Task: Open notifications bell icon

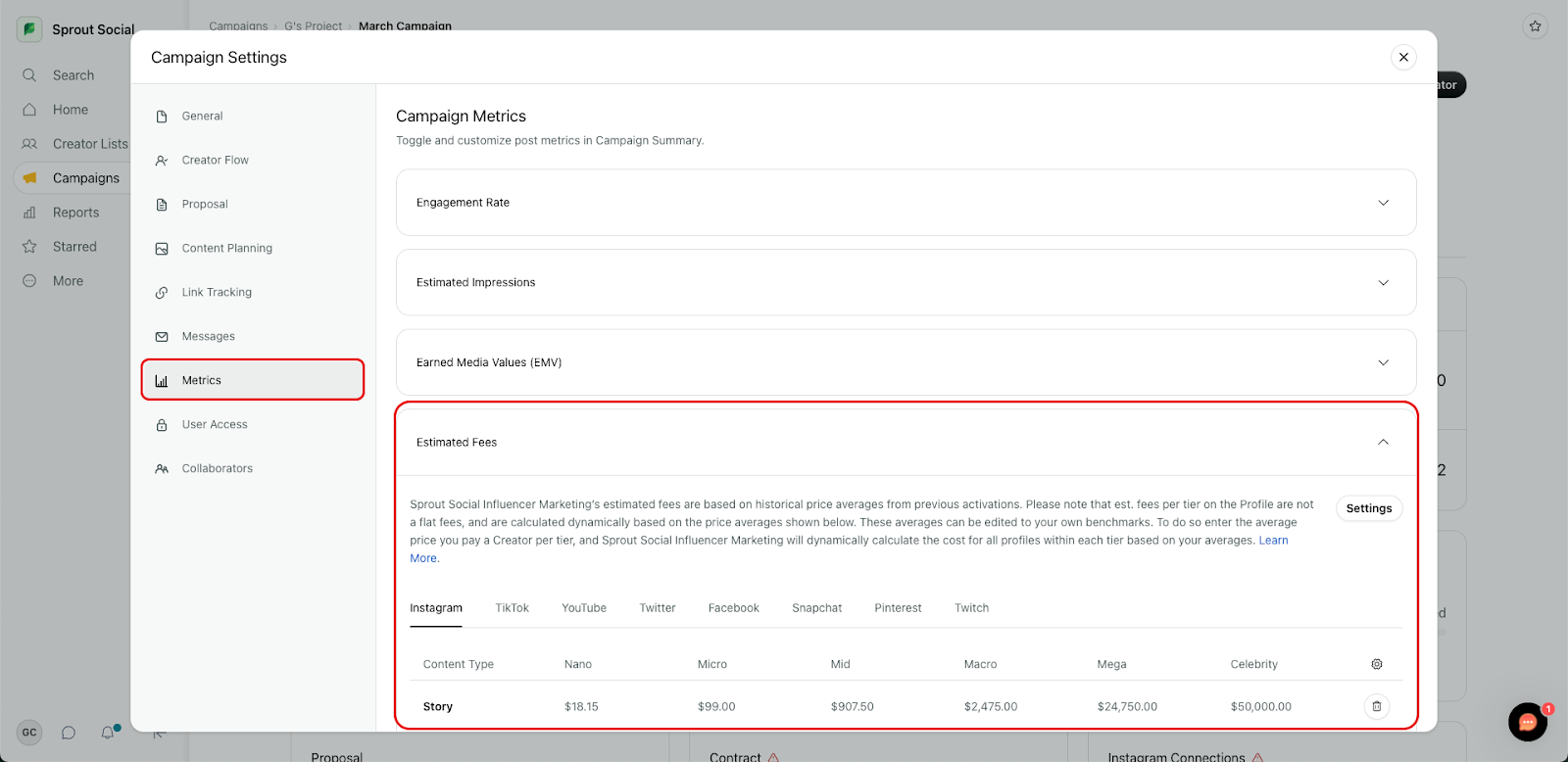Action: (x=108, y=733)
